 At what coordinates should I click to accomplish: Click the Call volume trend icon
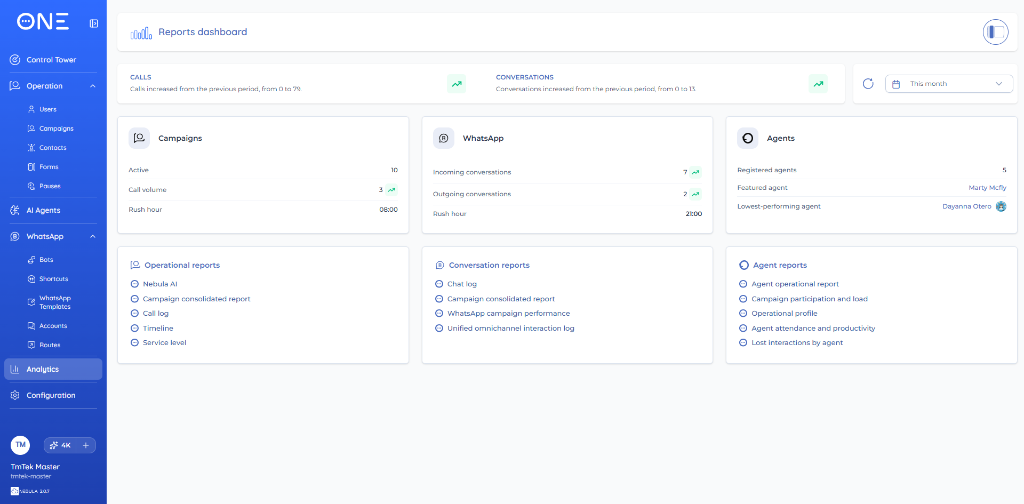click(391, 190)
